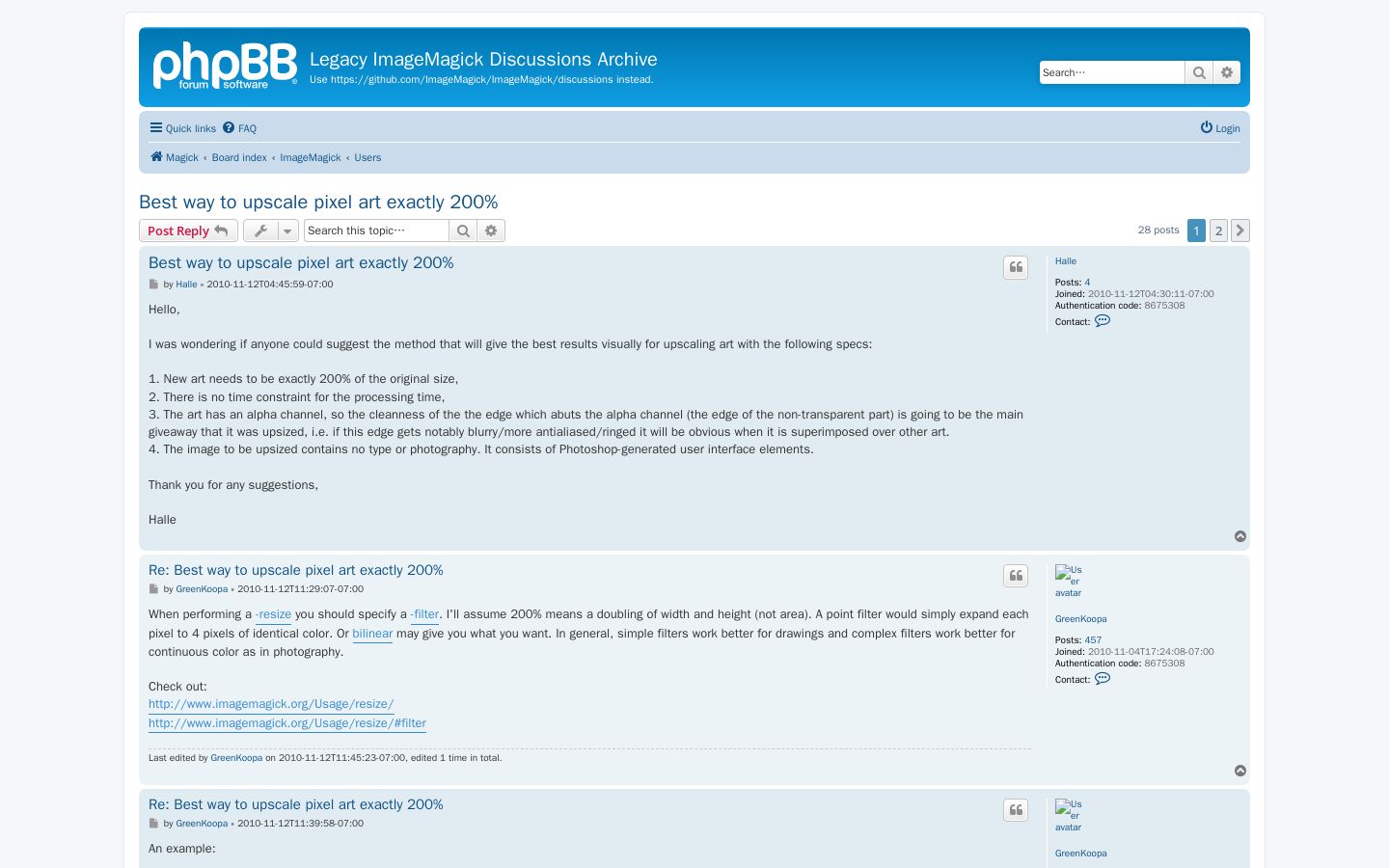Open Halle's profile from byline

tap(186, 285)
